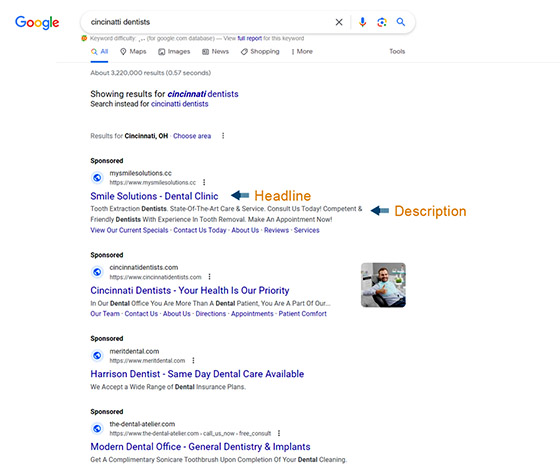The width and height of the screenshot is (560, 470).
Task: Click Cincinnati Dentists 'About Us' sitelink
Action: tap(177, 314)
